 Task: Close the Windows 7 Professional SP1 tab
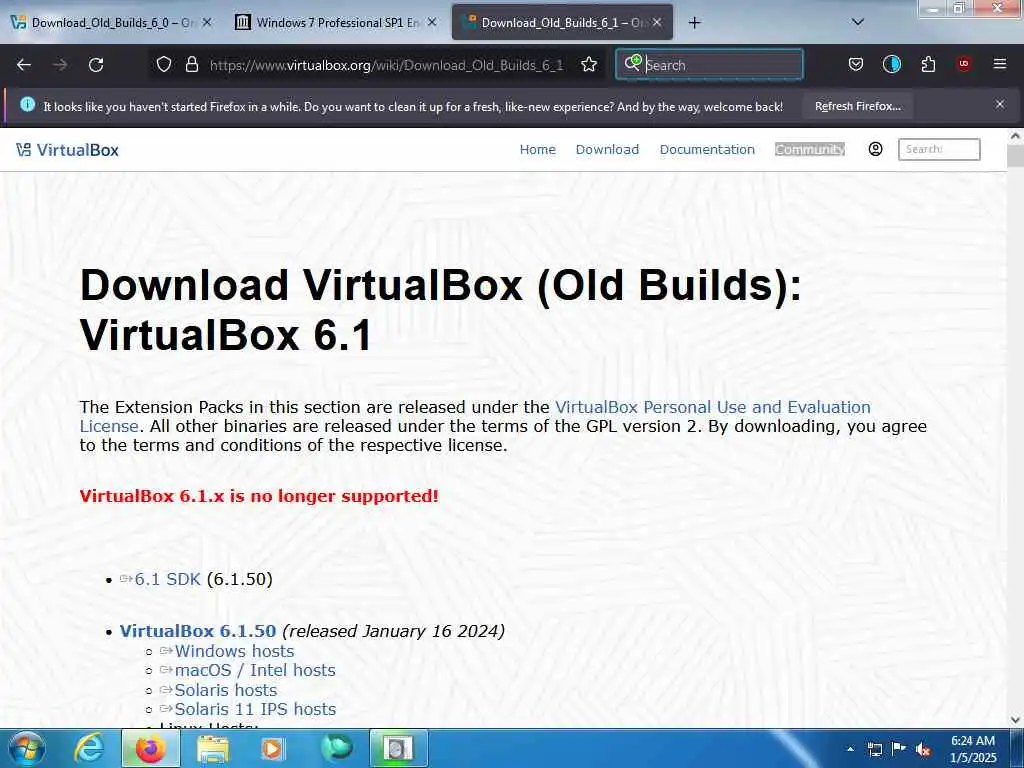tap(432, 22)
